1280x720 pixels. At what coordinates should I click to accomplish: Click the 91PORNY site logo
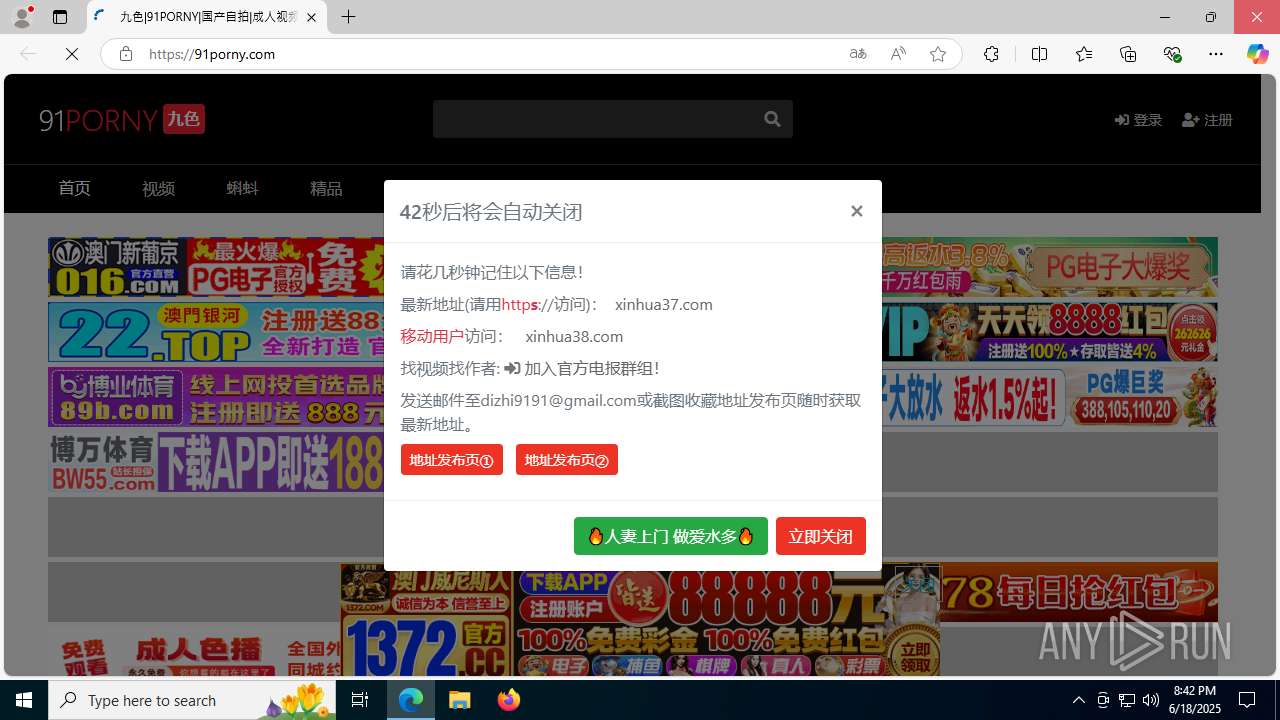coord(122,120)
